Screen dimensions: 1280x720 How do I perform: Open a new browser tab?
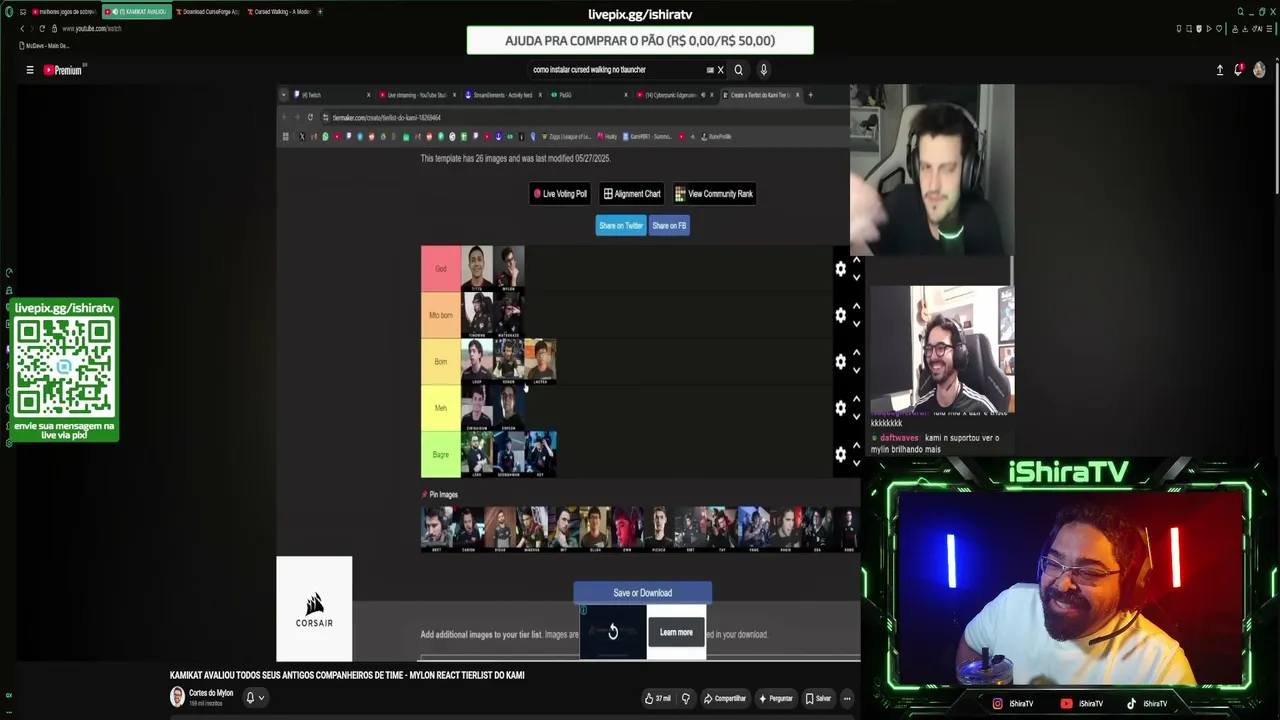click(x=320, y=12)
